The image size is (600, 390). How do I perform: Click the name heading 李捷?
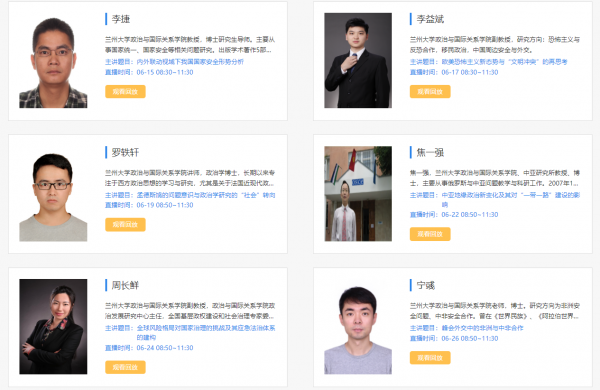[121, 19]
